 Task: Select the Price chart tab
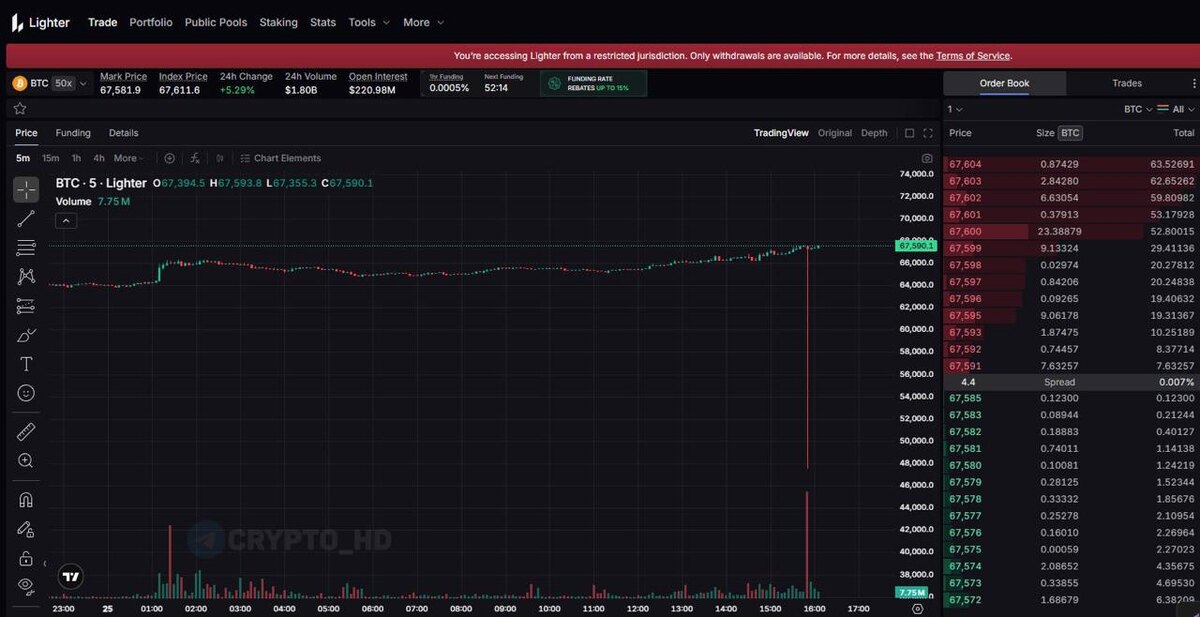[x=26, y=133]
